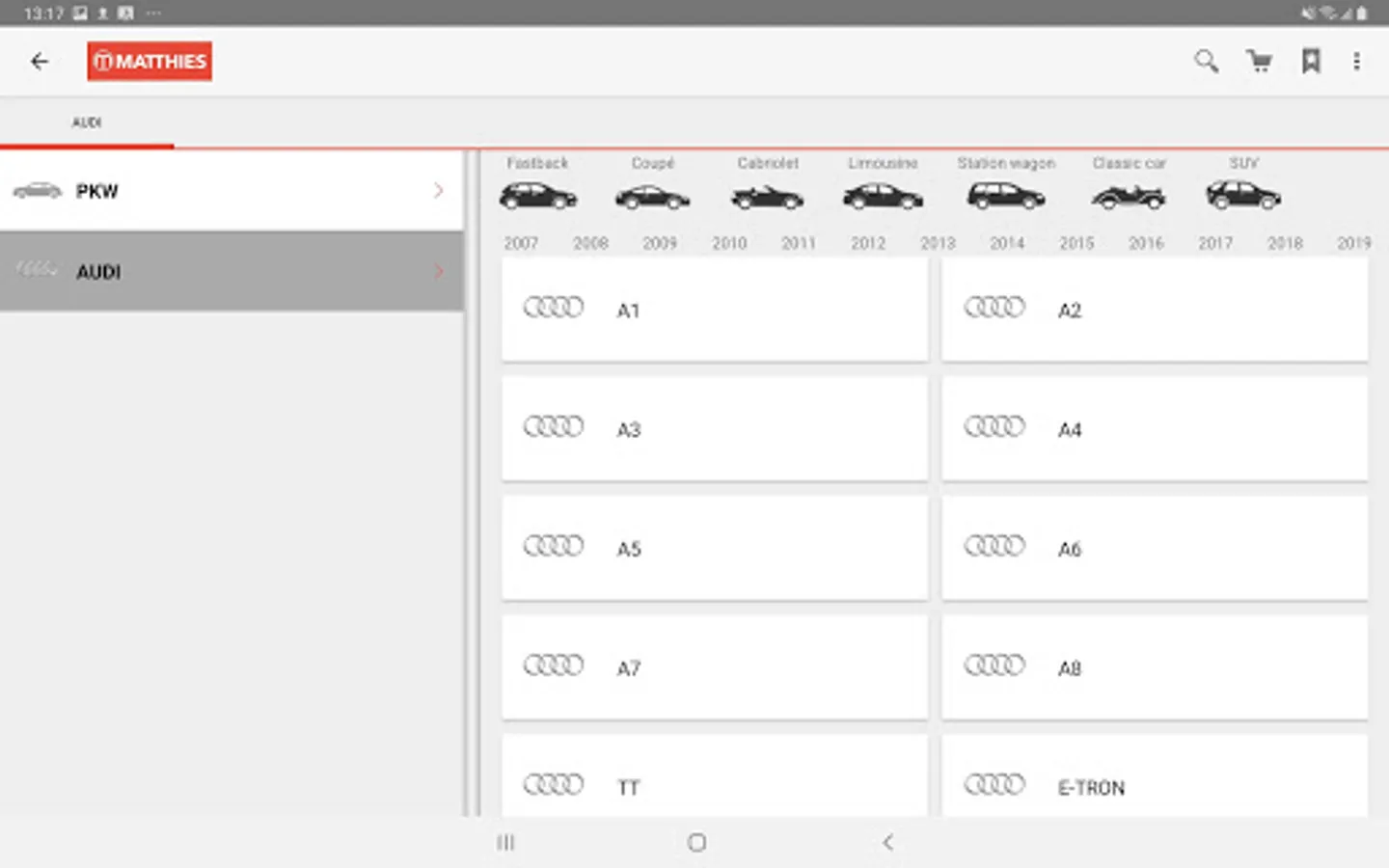
Task: Pick year 2019 on the year strip
Action: pos(1354,243)
